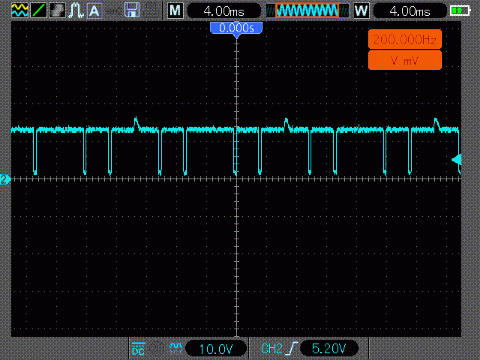Click the pulse waveform icon
The image size is (480, 360).
(x=76, y=10)
